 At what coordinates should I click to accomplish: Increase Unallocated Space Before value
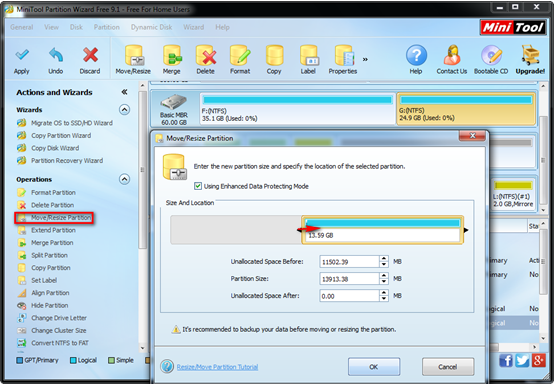point(384,259)
